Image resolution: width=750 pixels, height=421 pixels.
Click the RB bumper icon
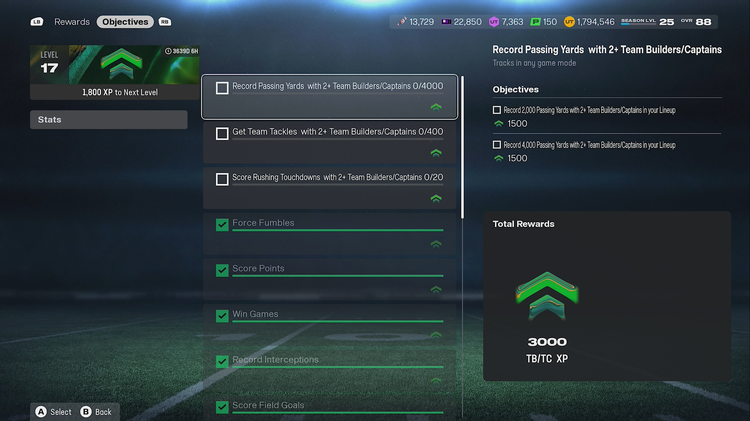click(165, 22)
